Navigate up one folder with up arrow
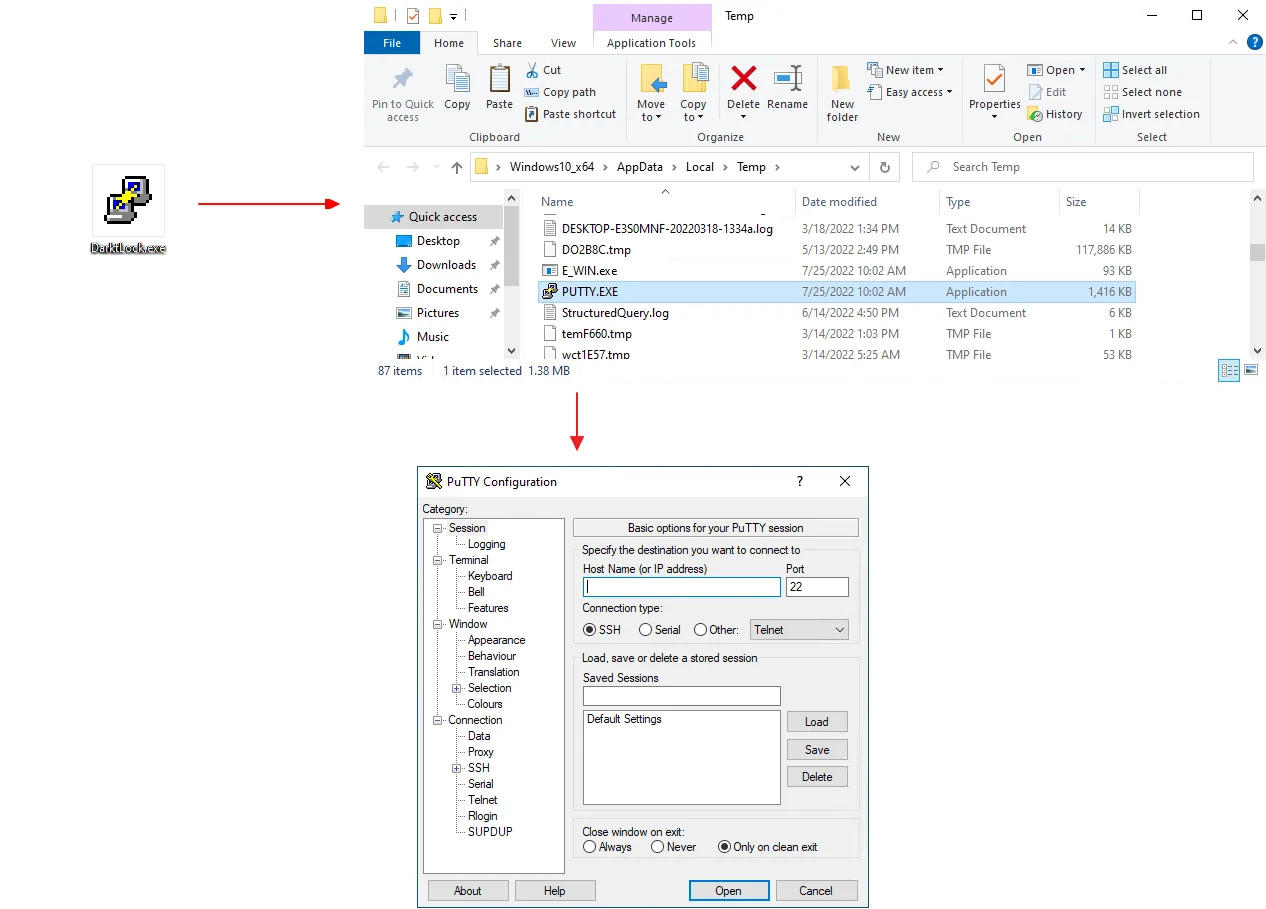Screen dimensions: 1266x909 click(x=457, y=167)
